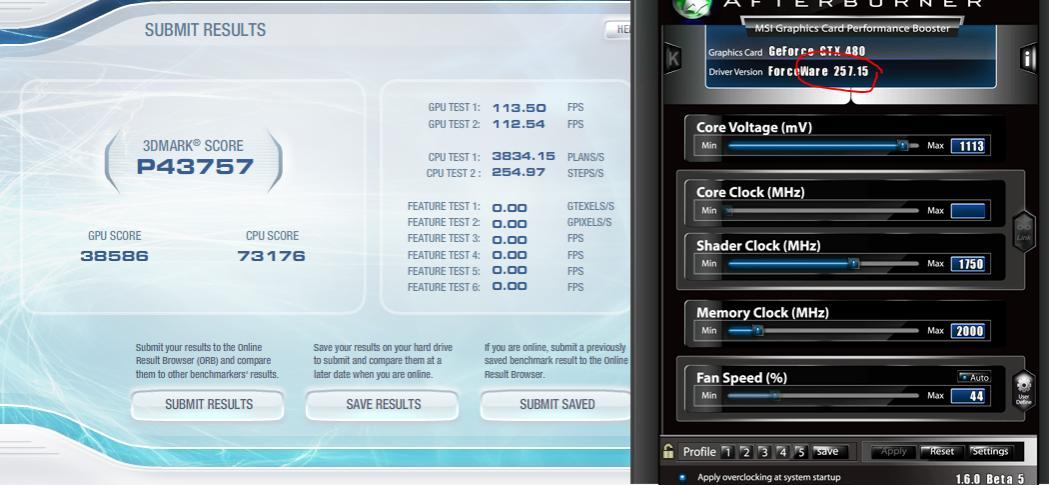Click the User Define fan gear button

click(1024, 389)
